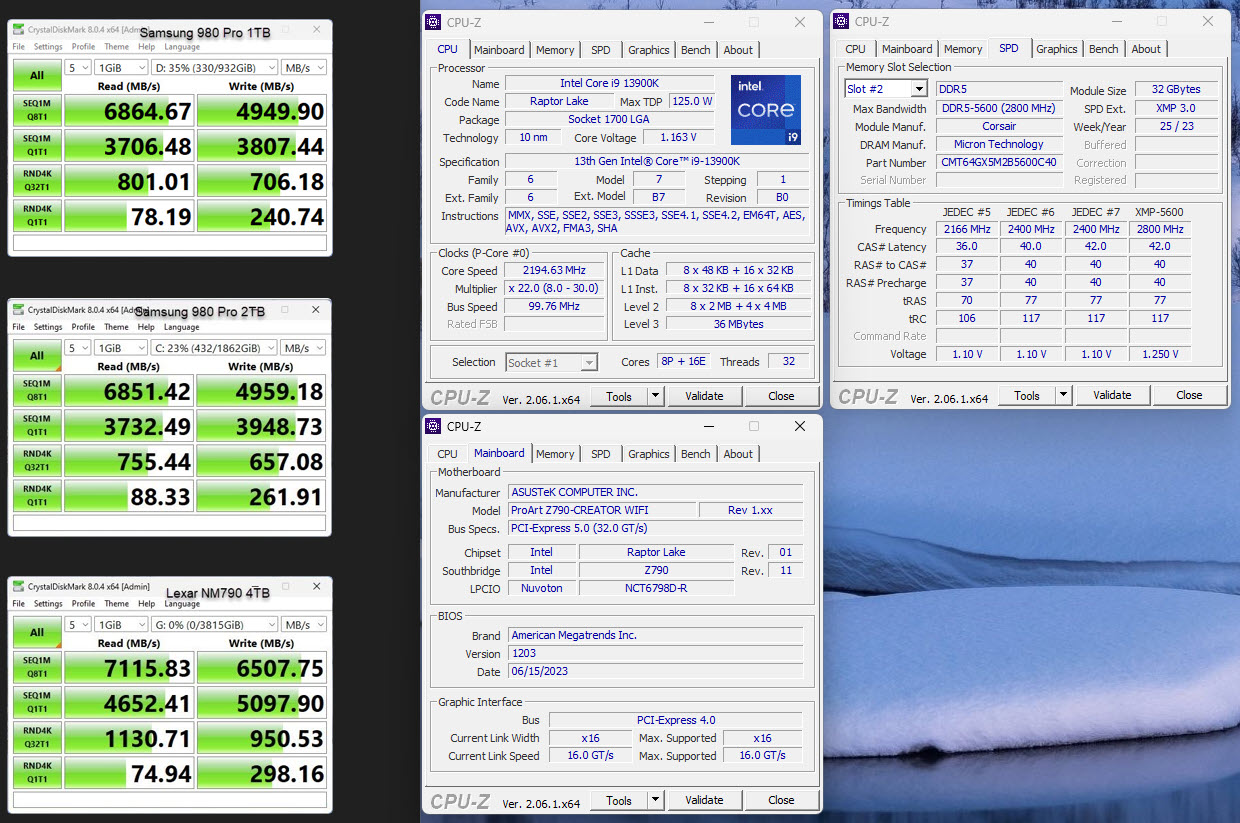Run All tests on the D: drive window
This screenshot has height=823, width=1240.
[x=37, y=75]
